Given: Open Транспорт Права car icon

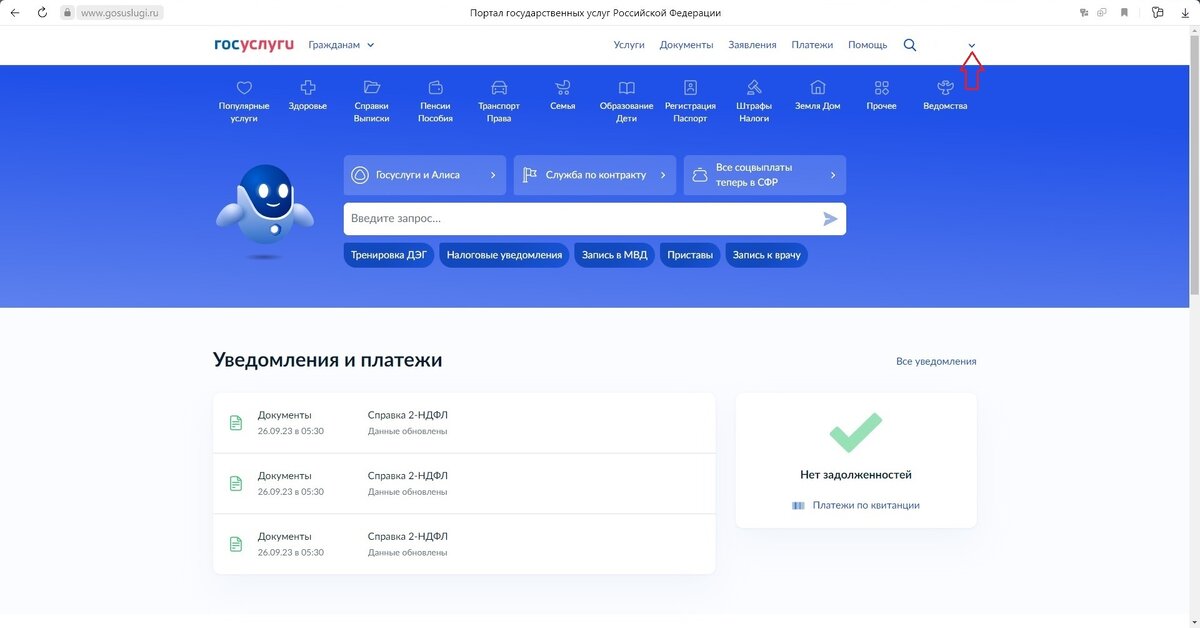Looking at the screenshot, I should (499, 88).
